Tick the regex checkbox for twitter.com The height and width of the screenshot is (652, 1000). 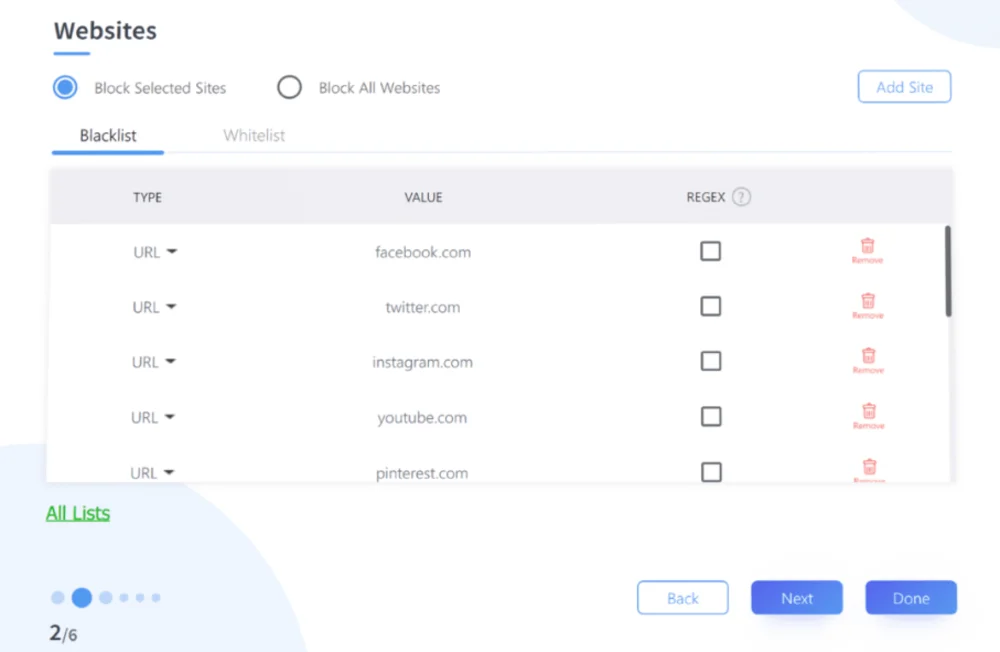(711, 307)
